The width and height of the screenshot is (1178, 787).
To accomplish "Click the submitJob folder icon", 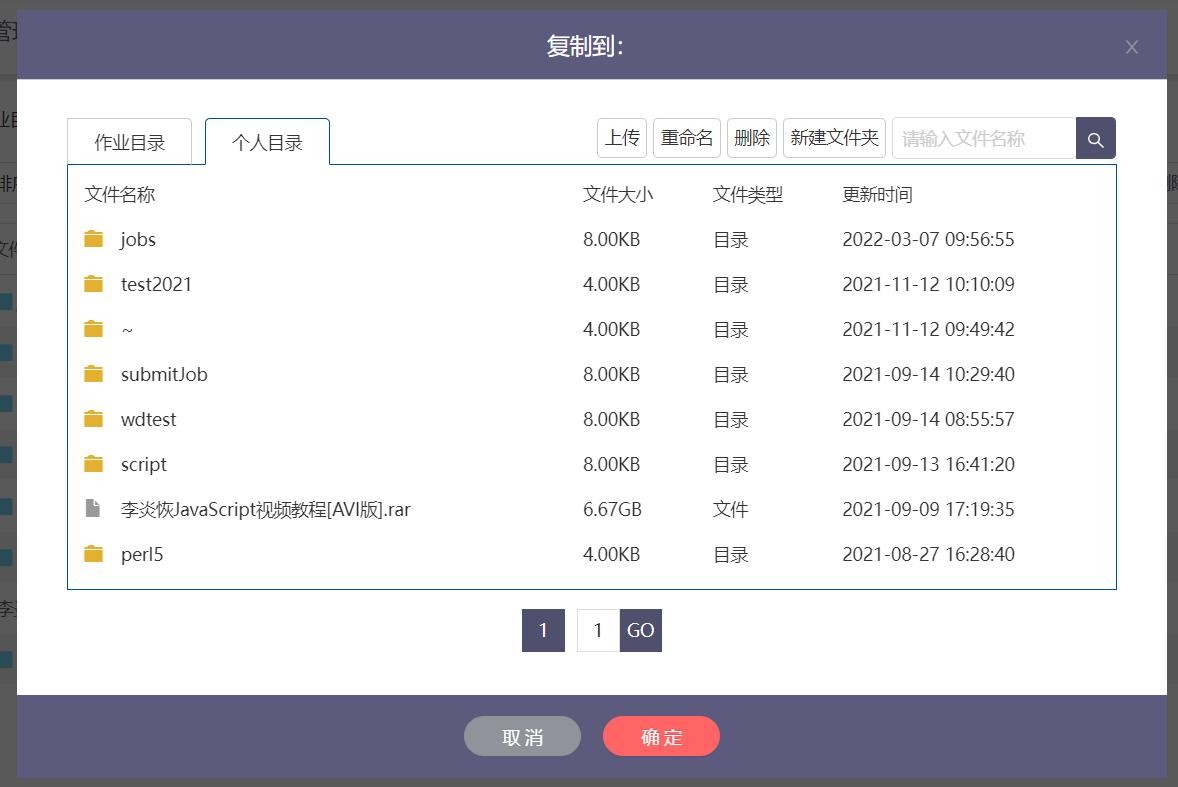I will (x=94, y=374).
